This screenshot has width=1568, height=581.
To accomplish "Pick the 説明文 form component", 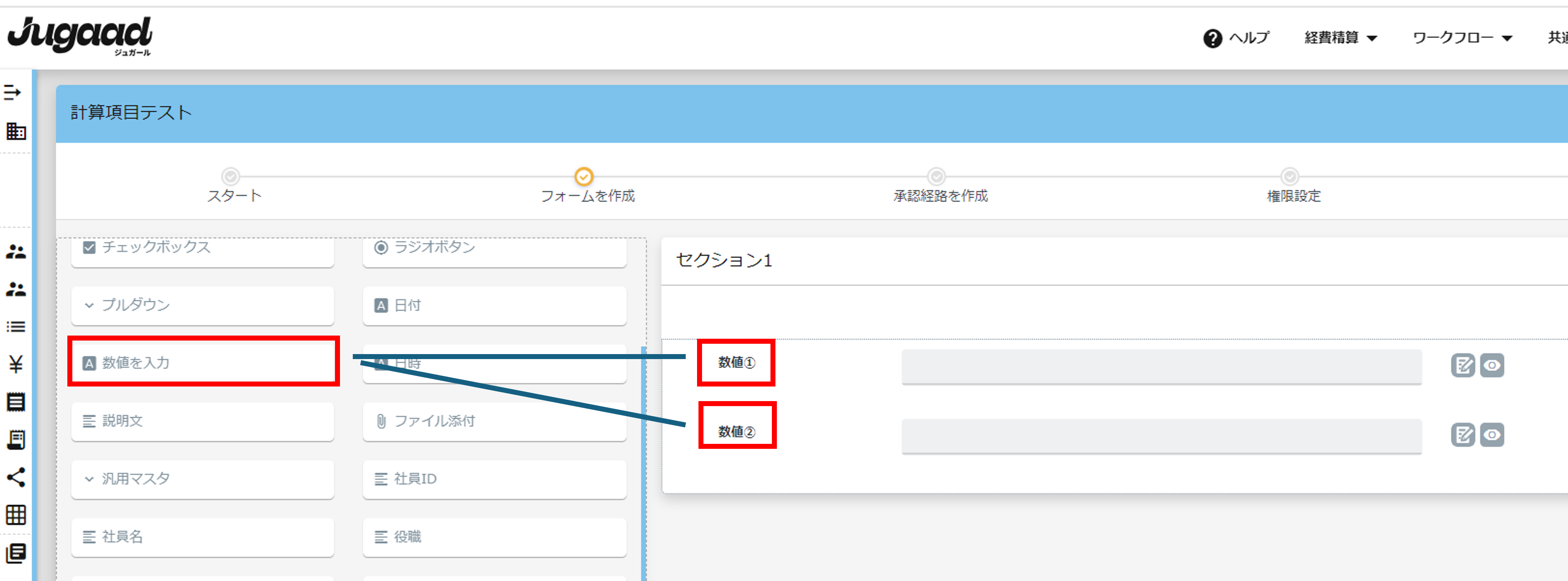I will [x=202, y=421].
